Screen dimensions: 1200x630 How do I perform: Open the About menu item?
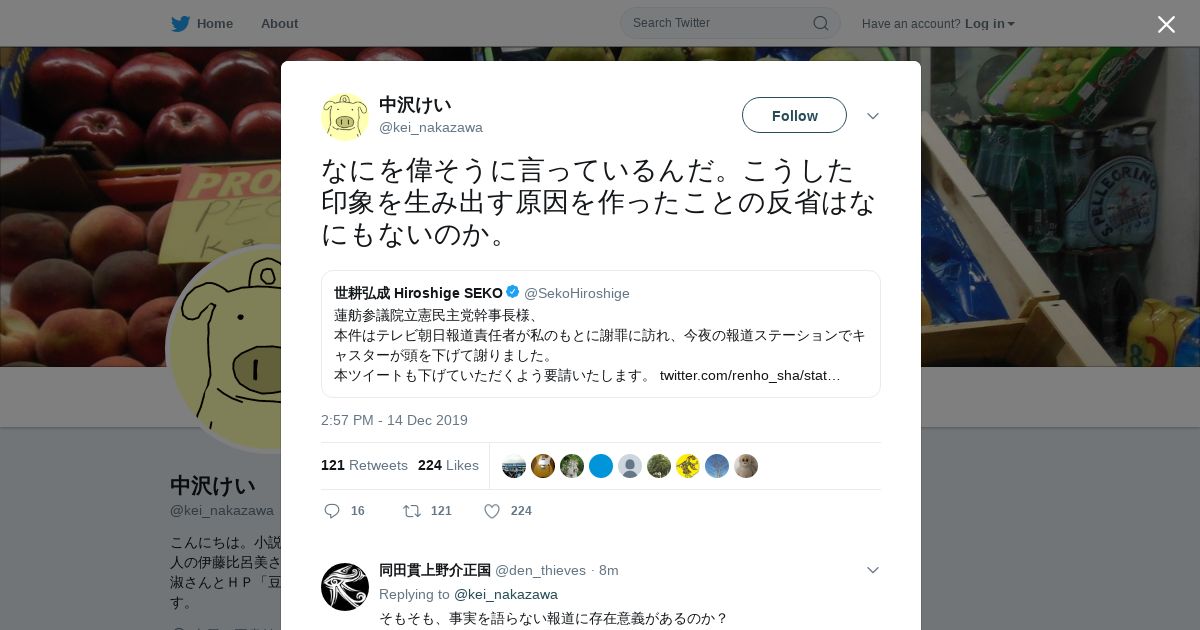[279, 23]
